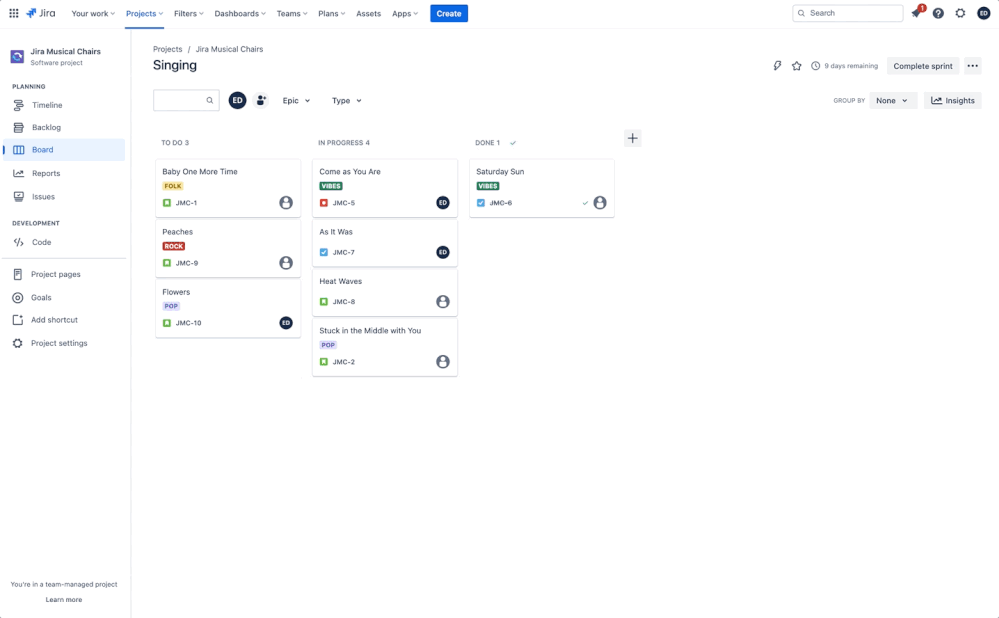
Task: Click the FOLK epic label
Action: [173, 186]
